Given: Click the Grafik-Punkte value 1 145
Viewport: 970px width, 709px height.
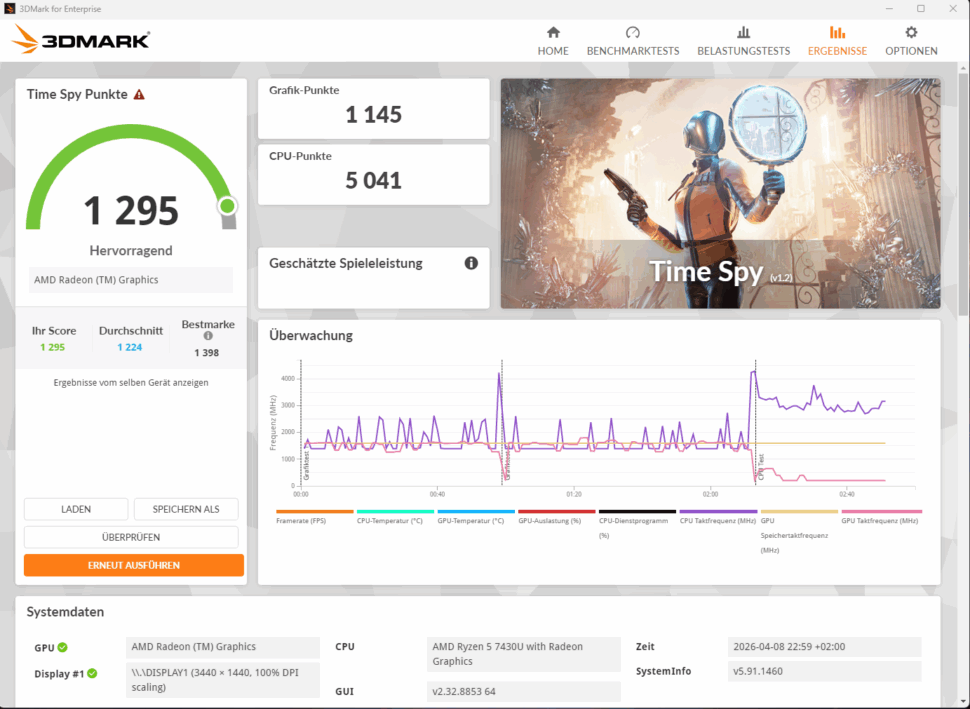Looking at the screenshot, I should [x=374, y=114].
